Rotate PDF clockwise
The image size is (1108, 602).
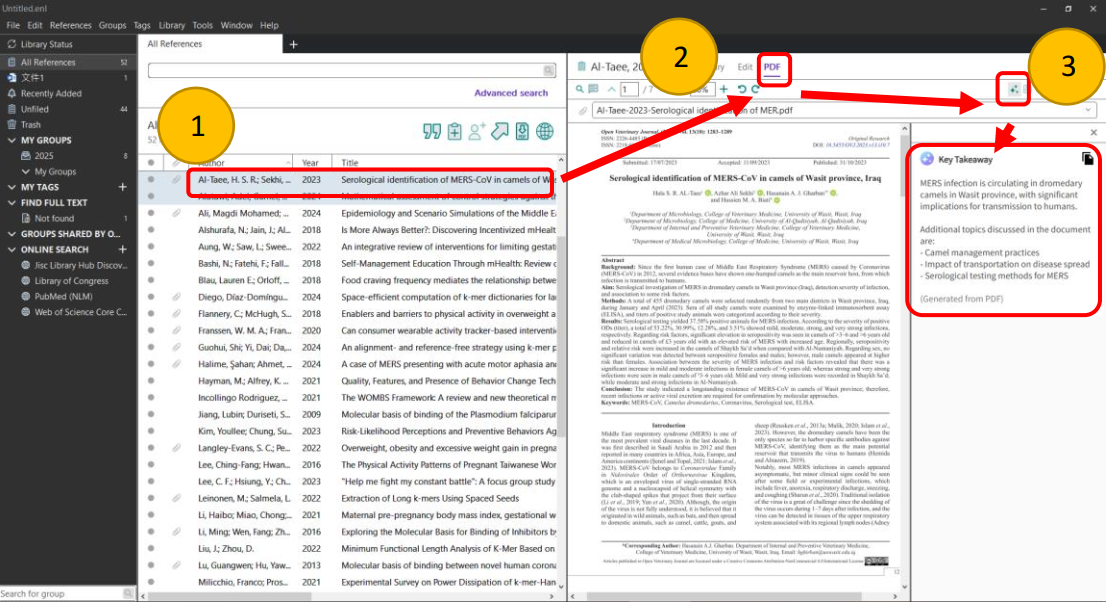coord(755,89)
